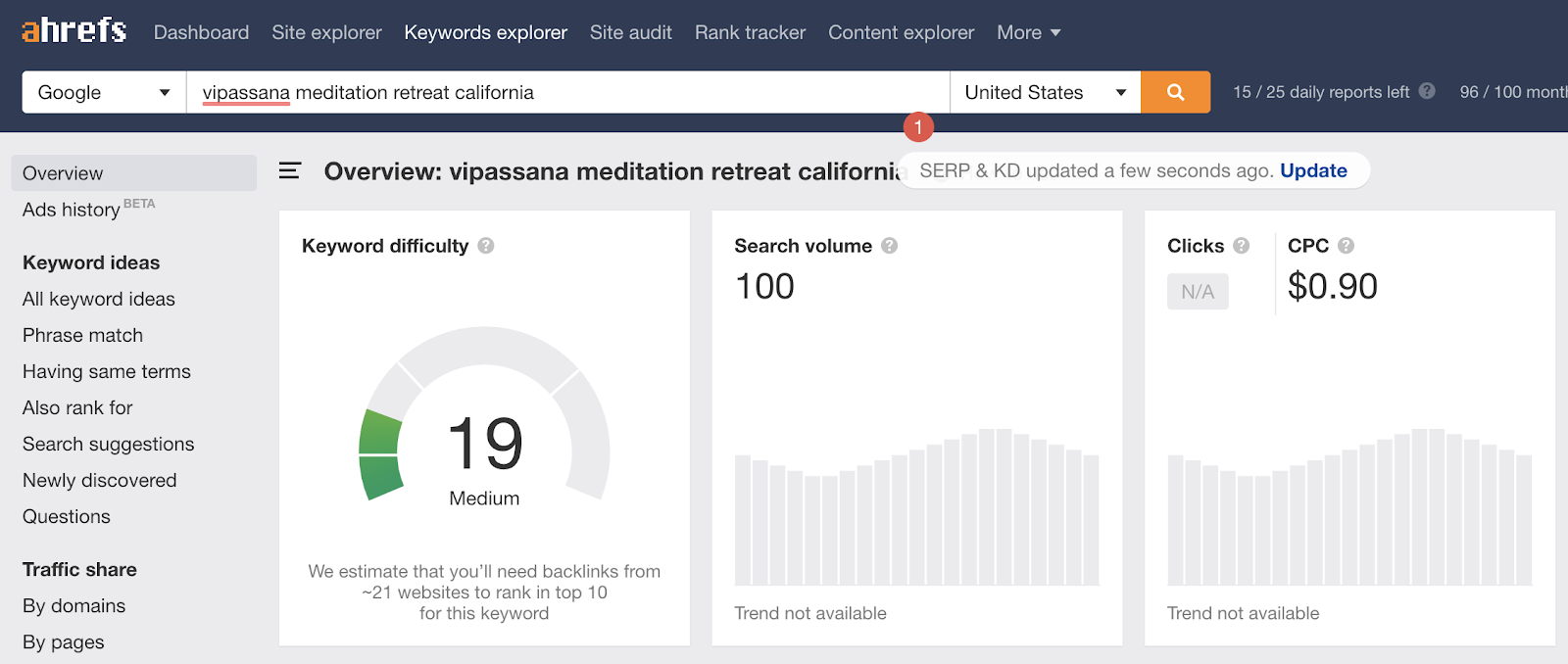Viewport: 1568px width, 664px height.
Task: Open Phrase match report
Action: pyautogui.click(x=82, y=335)
